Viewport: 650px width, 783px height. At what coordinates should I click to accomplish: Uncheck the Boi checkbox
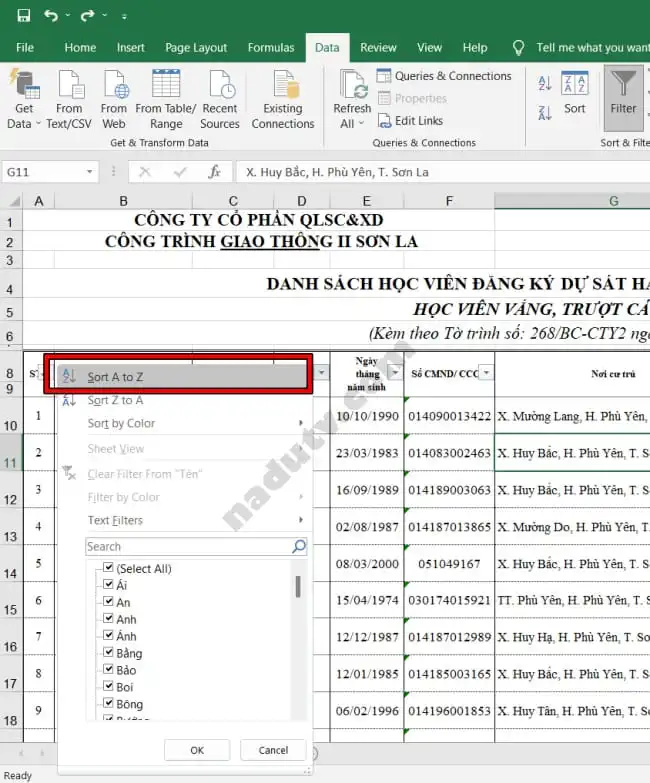108,686
